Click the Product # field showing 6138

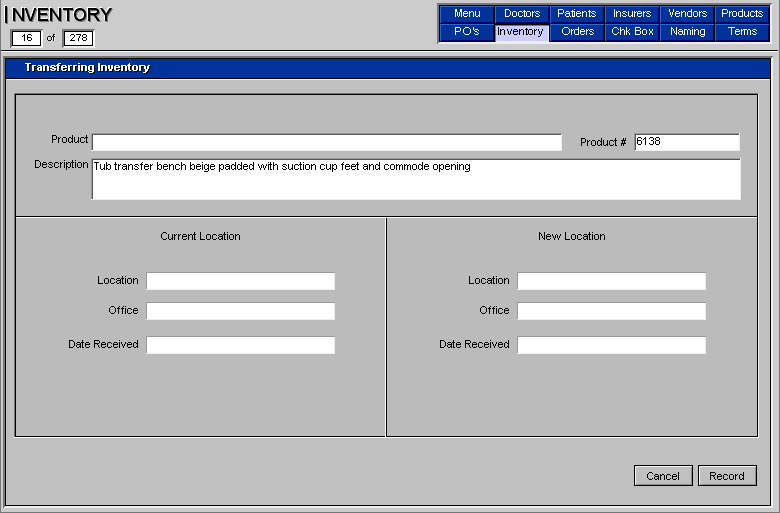(687, 142)
